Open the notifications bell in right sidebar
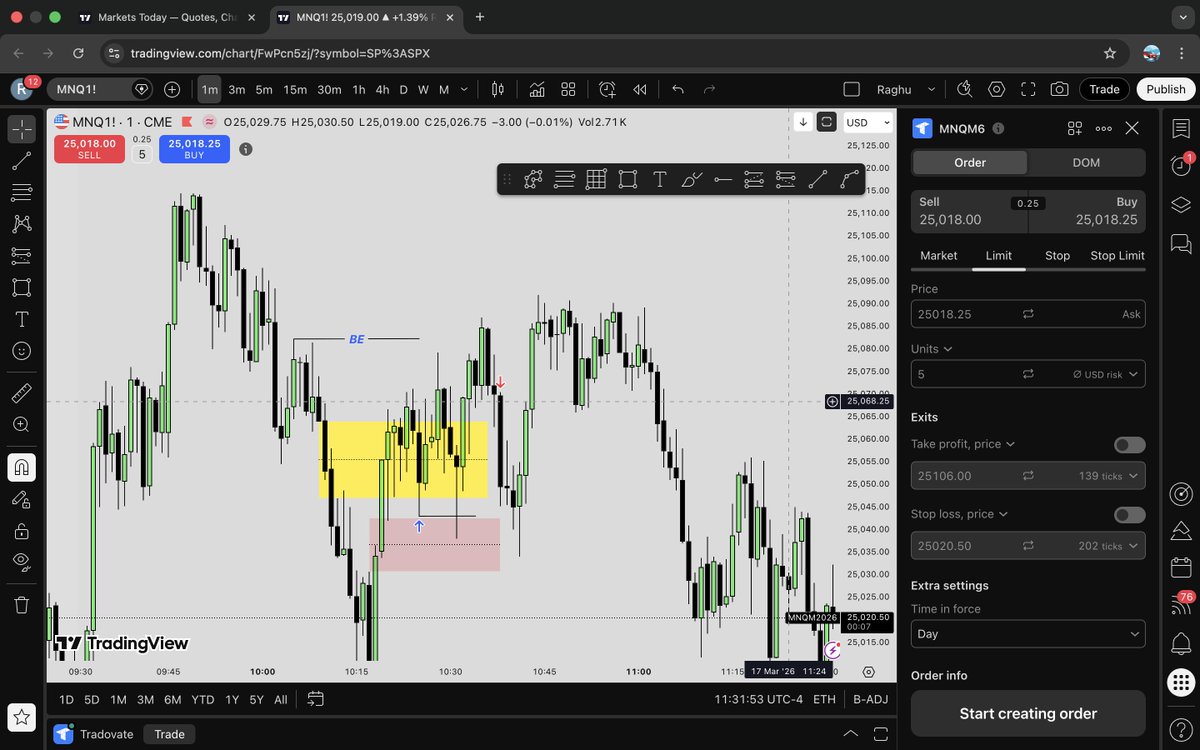This screenshot has width=1200, height=750. click(1180, 643)
